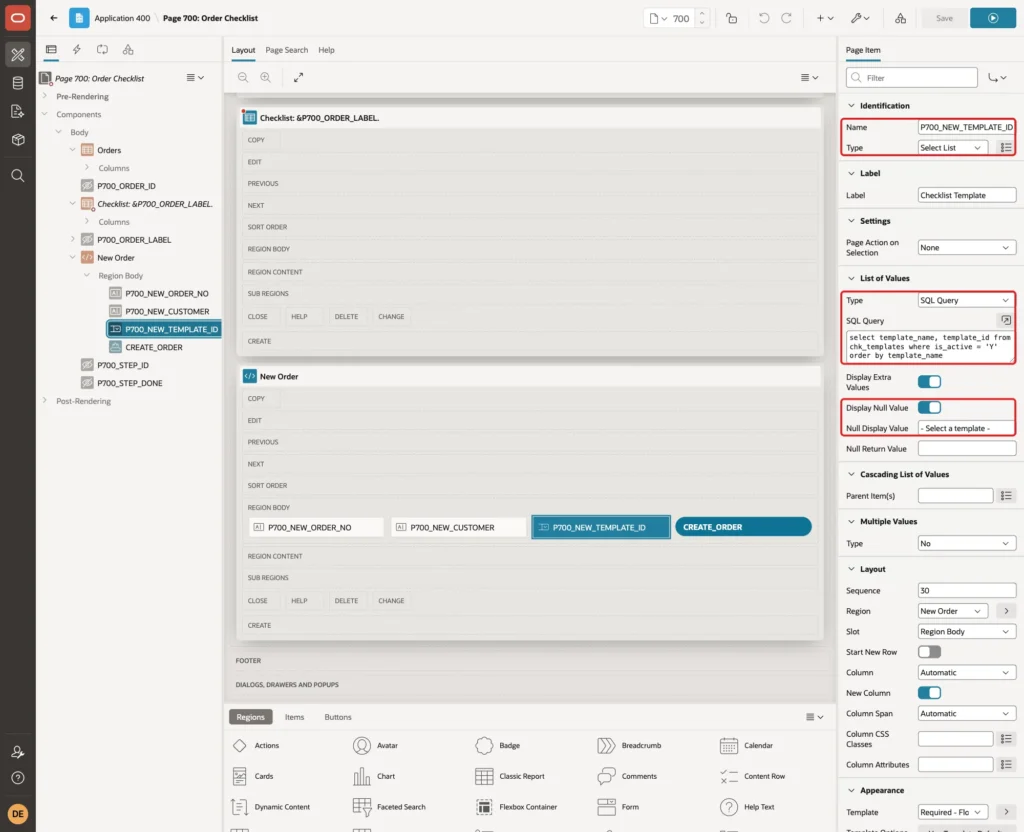Click the property Filter search field
1024x832 pixels.
912,78
